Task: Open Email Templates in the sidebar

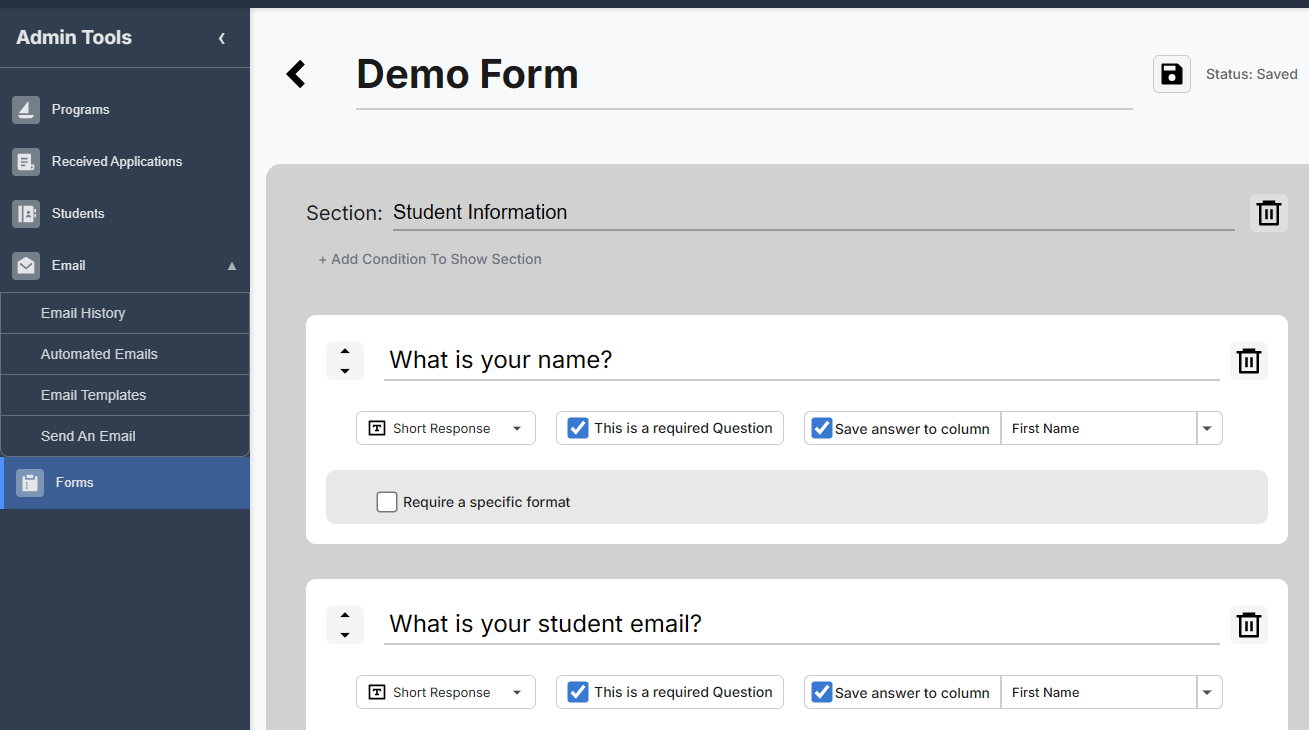Action: pyautogui.click(x=93, y=394)
